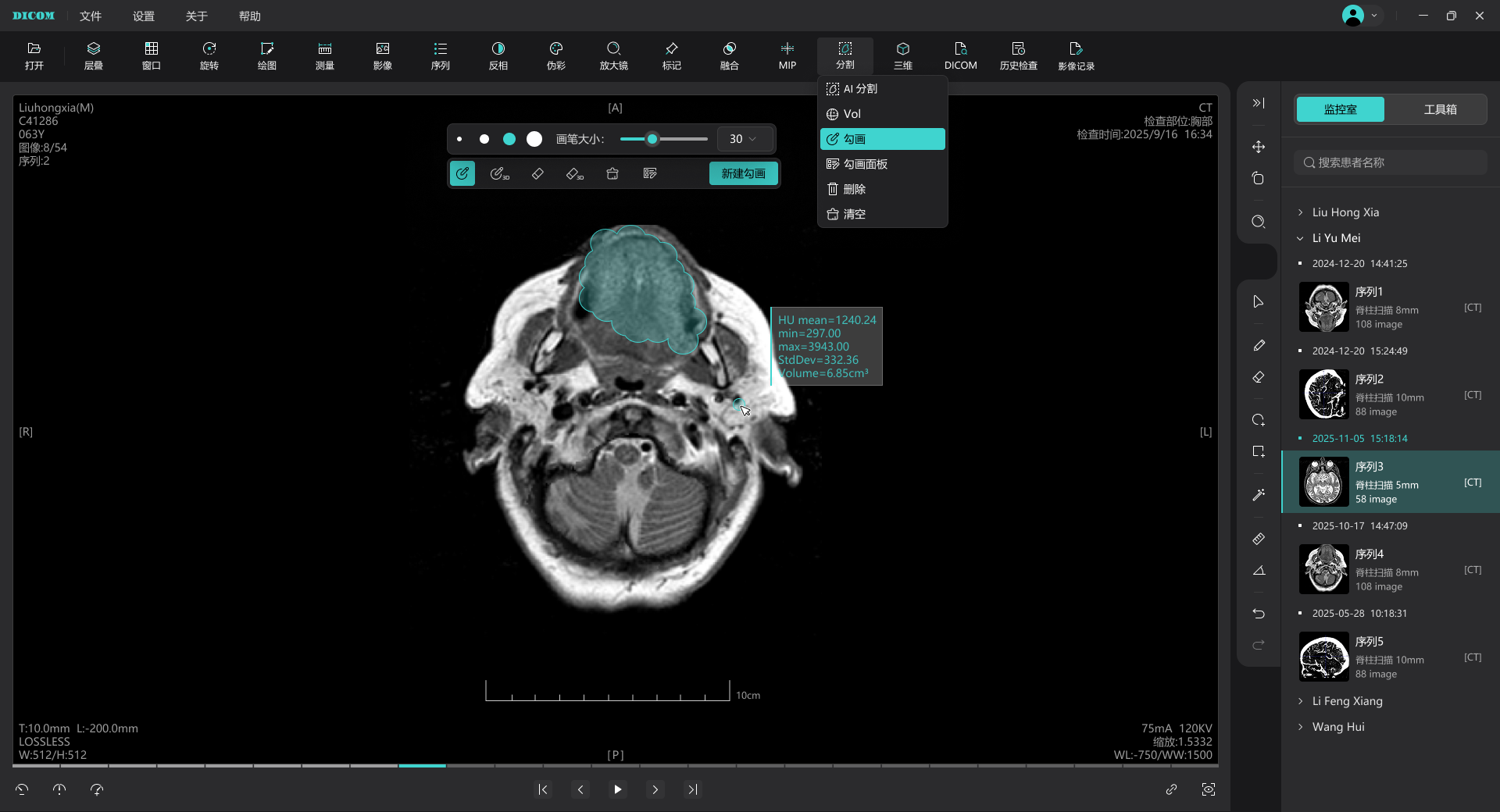
Task: Click the undo arrow in side toolbar
Action: tap(1258, 614)
